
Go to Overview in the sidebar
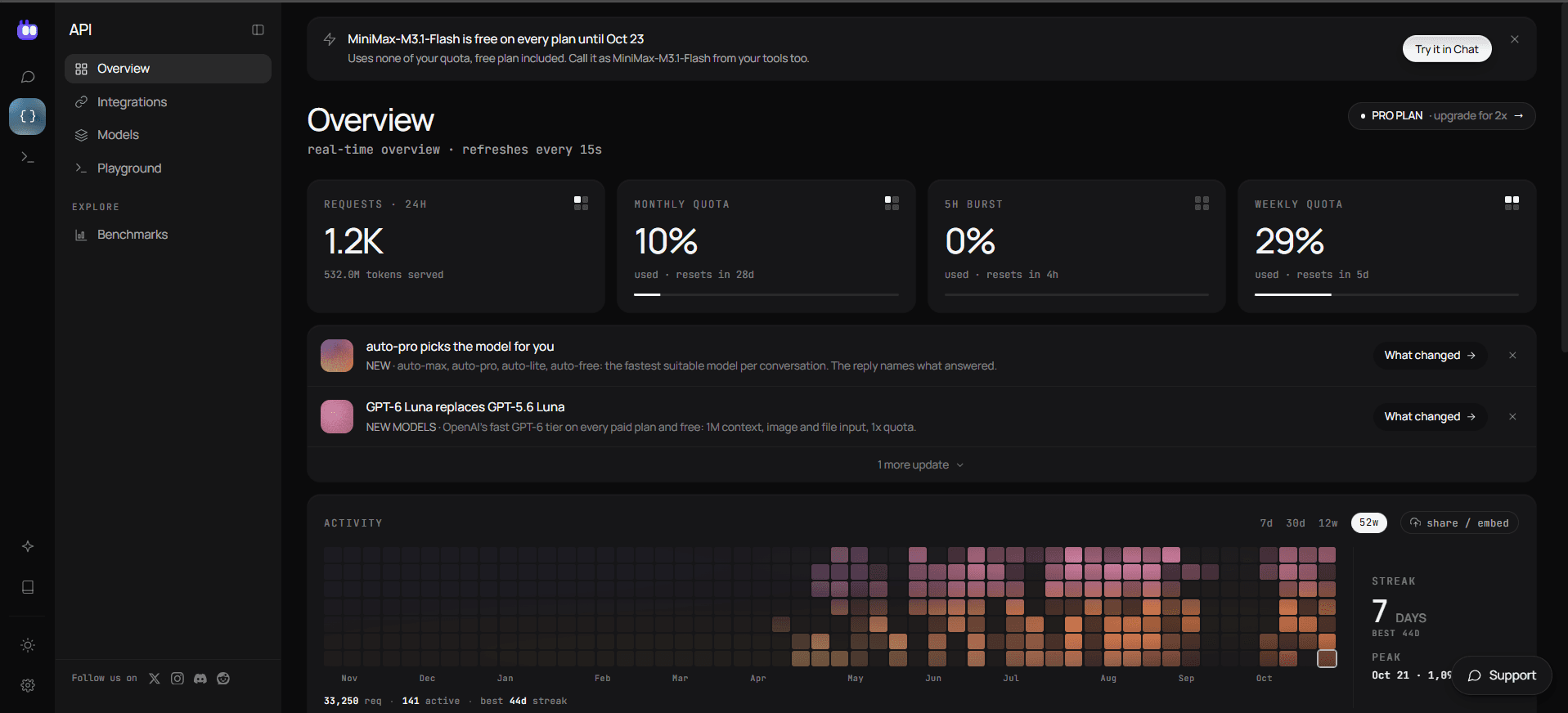(168, 69)
